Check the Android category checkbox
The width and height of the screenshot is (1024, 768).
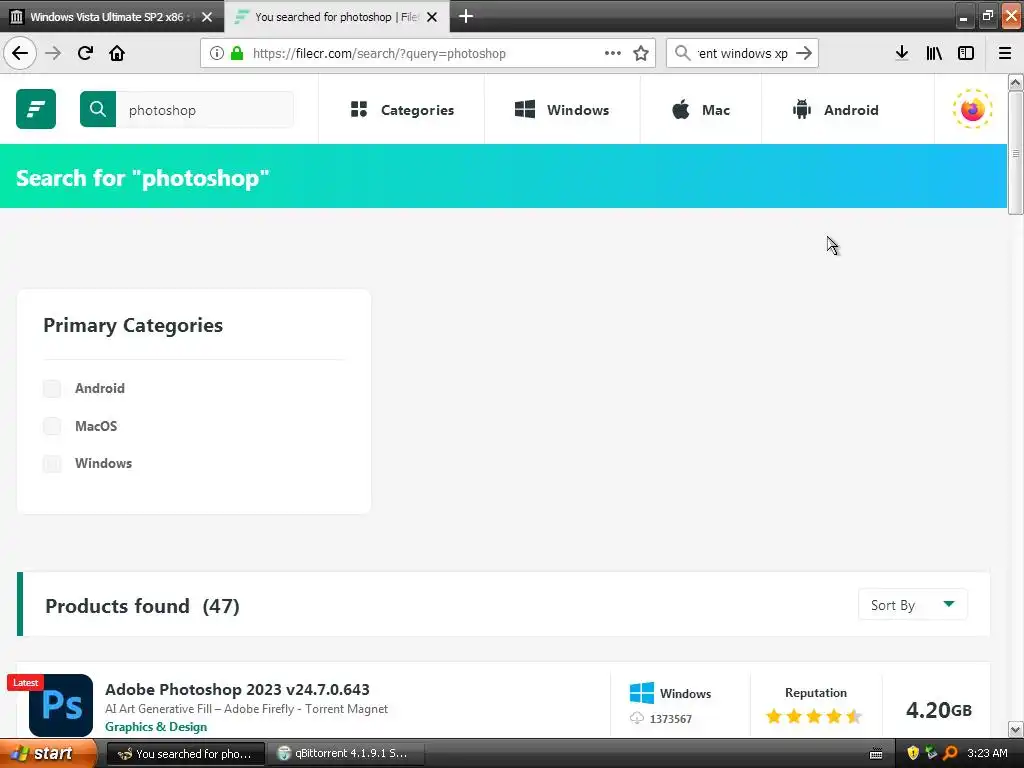tap(52, 389)
